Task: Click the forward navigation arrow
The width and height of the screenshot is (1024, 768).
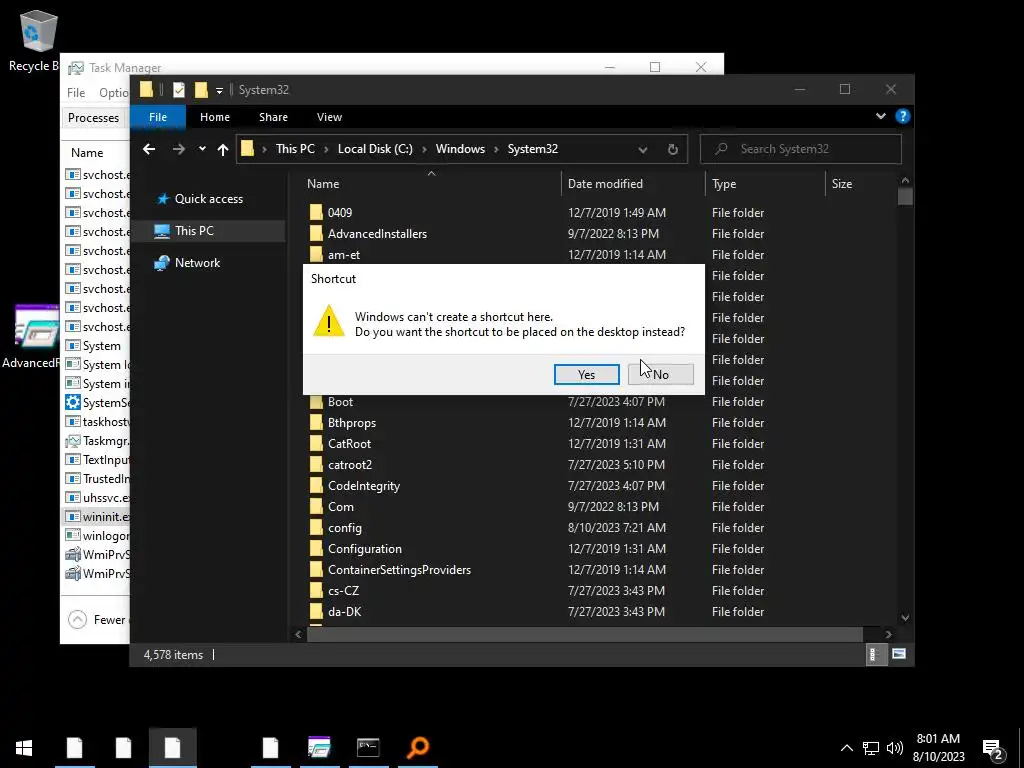Action: point(178,149)
